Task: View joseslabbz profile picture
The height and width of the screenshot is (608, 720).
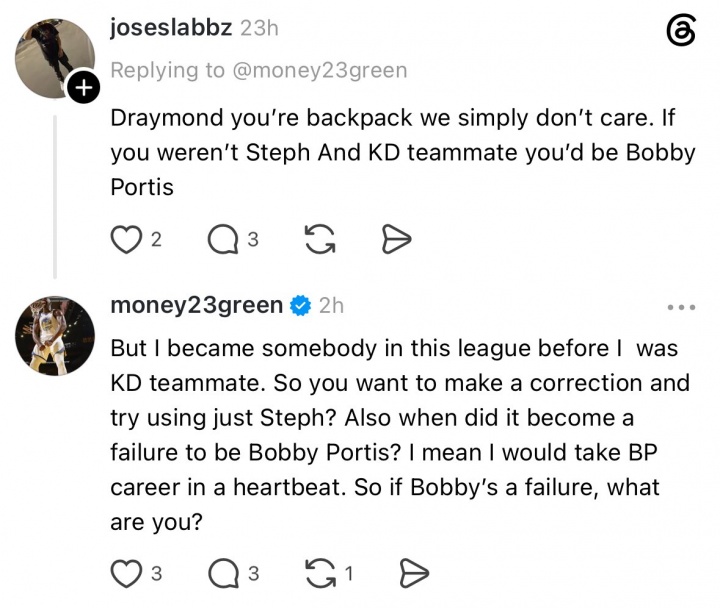Action: coord(55,58)
